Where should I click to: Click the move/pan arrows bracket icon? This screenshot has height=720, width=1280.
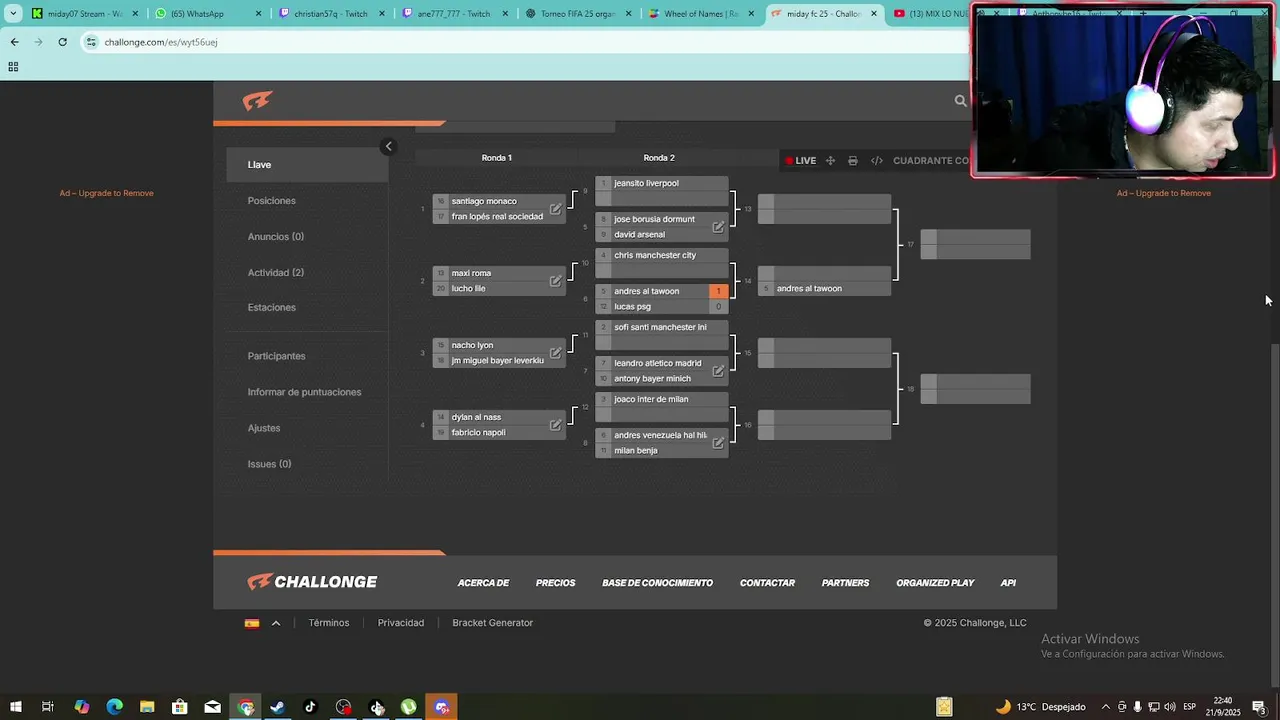(830, 161)
